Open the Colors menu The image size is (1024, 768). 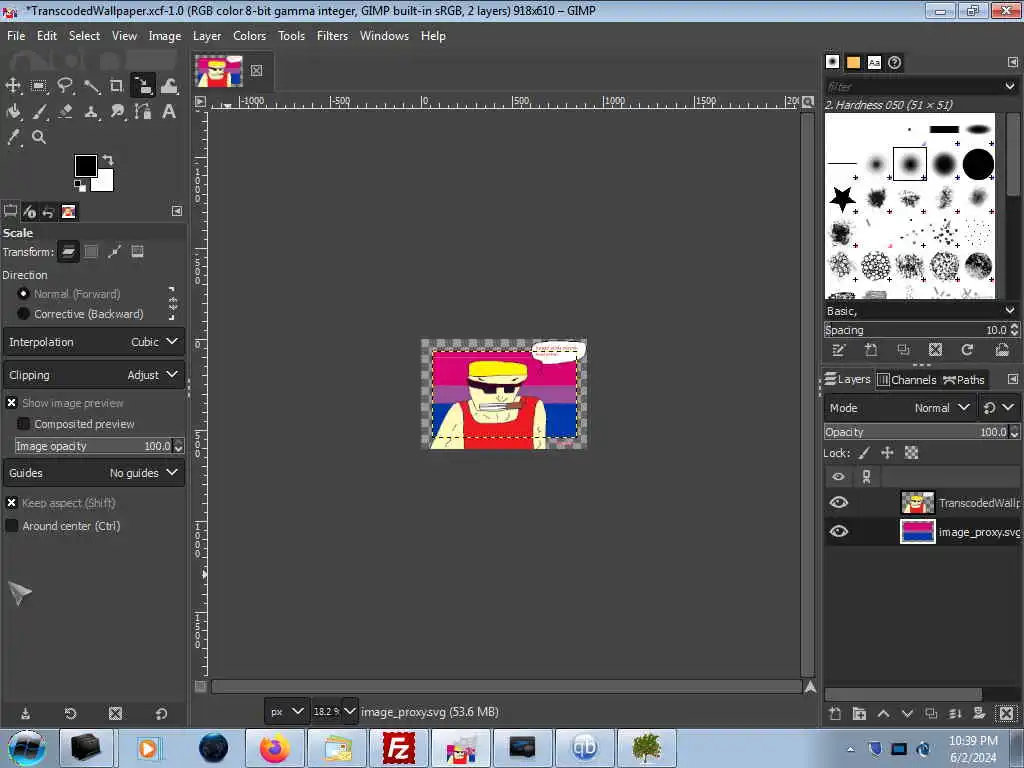point(249,36)
